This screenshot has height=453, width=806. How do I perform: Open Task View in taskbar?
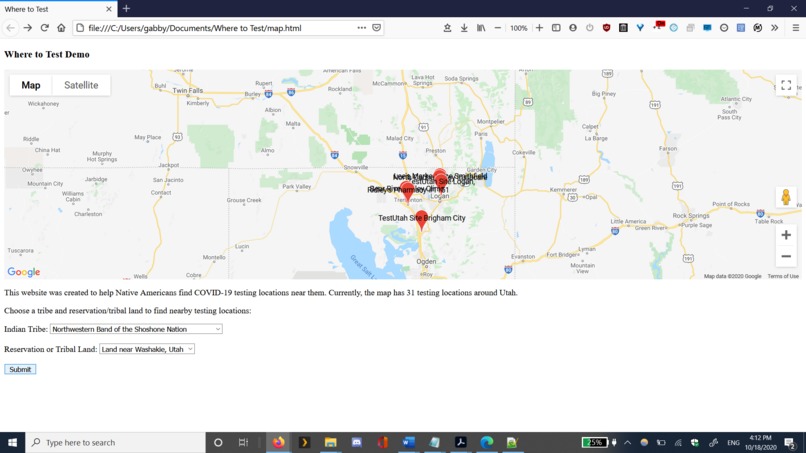point(244,442)
